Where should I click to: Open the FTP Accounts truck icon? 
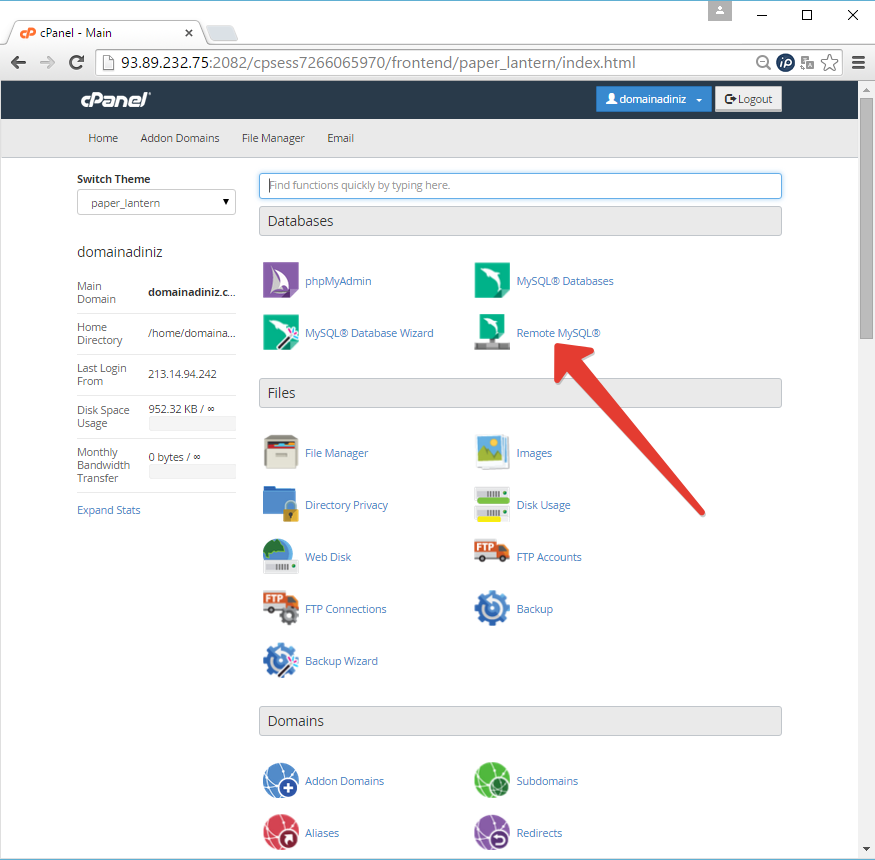pos(492,557)
